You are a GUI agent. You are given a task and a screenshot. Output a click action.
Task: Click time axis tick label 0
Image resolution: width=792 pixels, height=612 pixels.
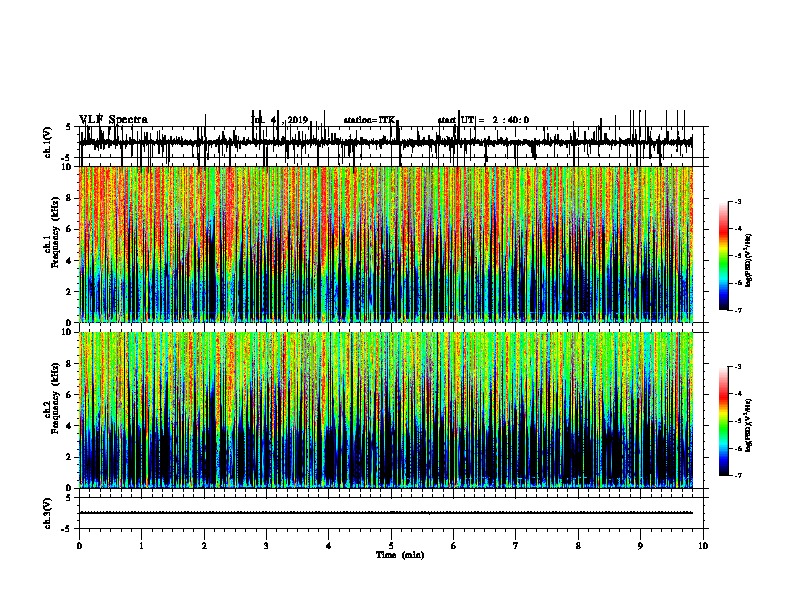coord(79,545)
